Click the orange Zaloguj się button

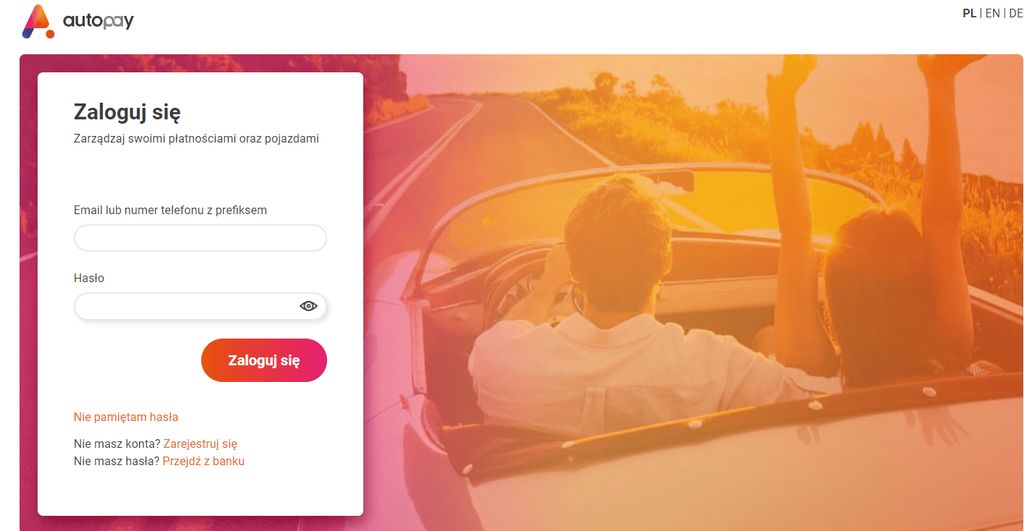tap(264, 360)
